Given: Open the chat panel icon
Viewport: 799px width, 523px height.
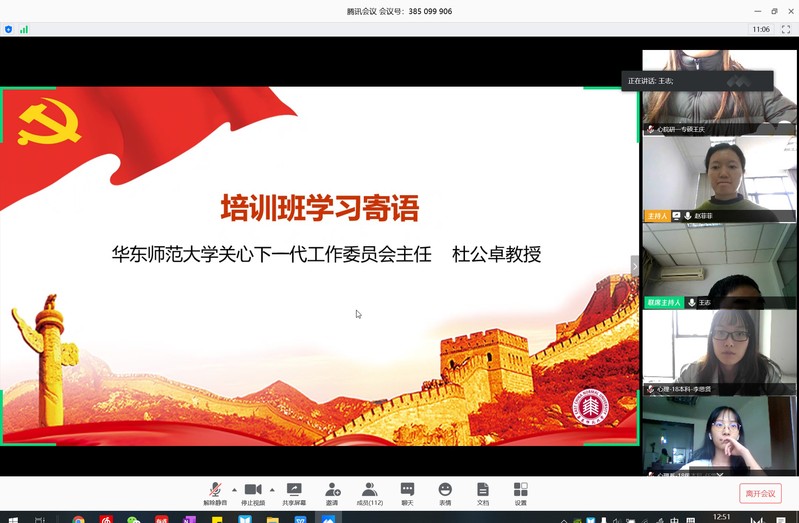Looking at the screenshot, I should tap(407, 490).
